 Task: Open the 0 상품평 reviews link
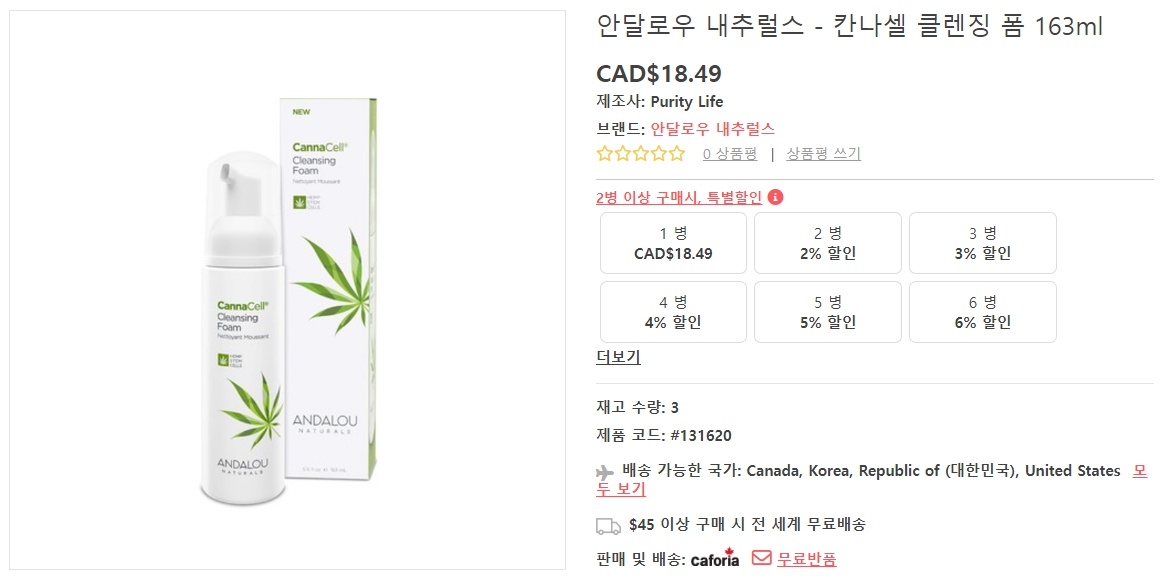point(730,153)
